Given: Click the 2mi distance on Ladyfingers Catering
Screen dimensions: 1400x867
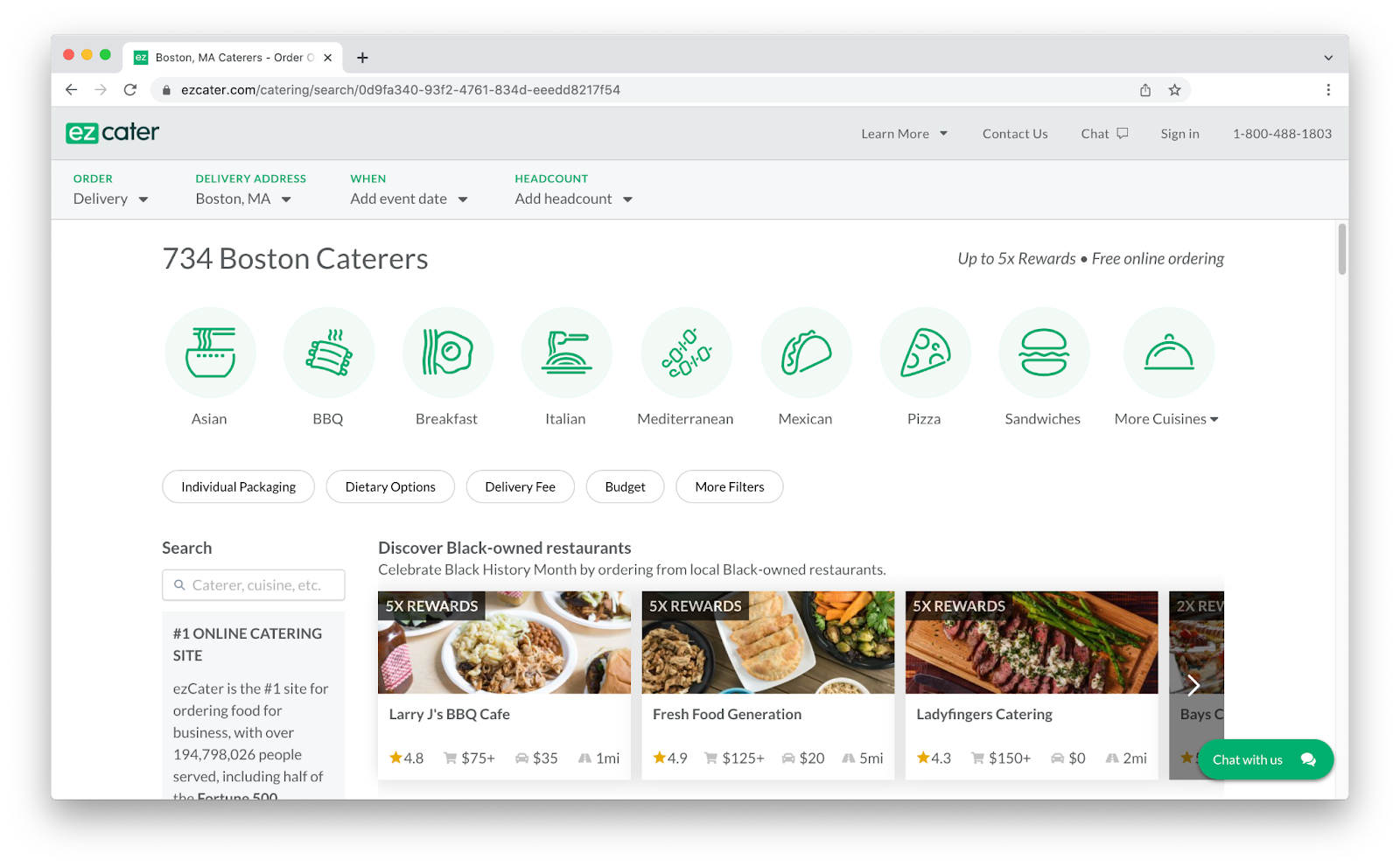Looking at the screenshot, I should click(x=1126, y=758).
